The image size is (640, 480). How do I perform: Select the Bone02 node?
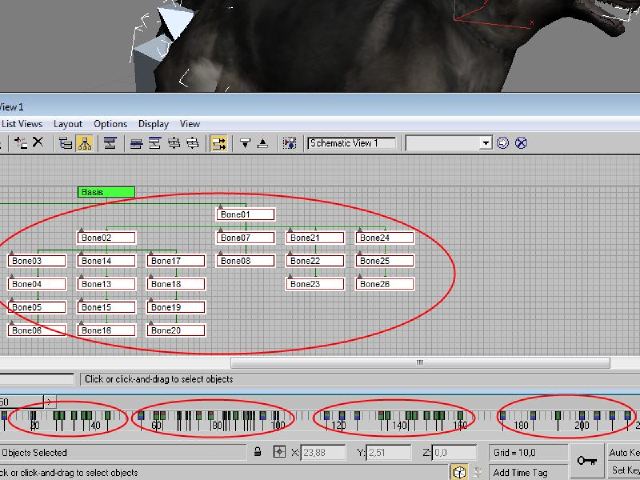107,238
